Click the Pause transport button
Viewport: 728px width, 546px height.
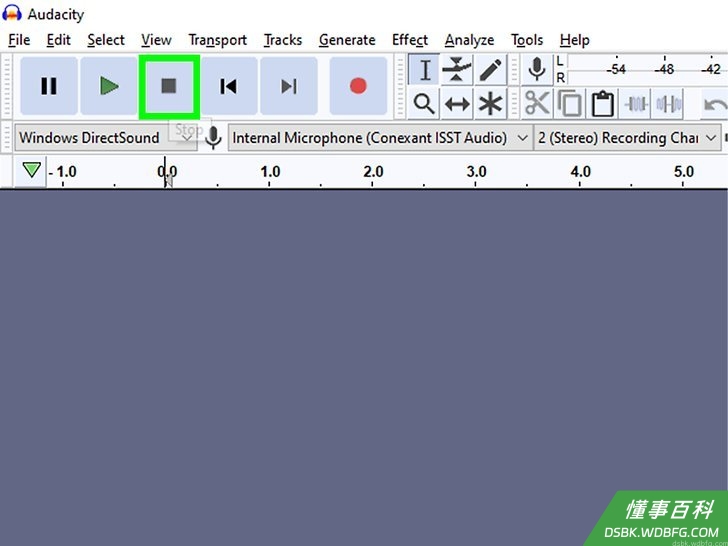click(x=49, y=86)
